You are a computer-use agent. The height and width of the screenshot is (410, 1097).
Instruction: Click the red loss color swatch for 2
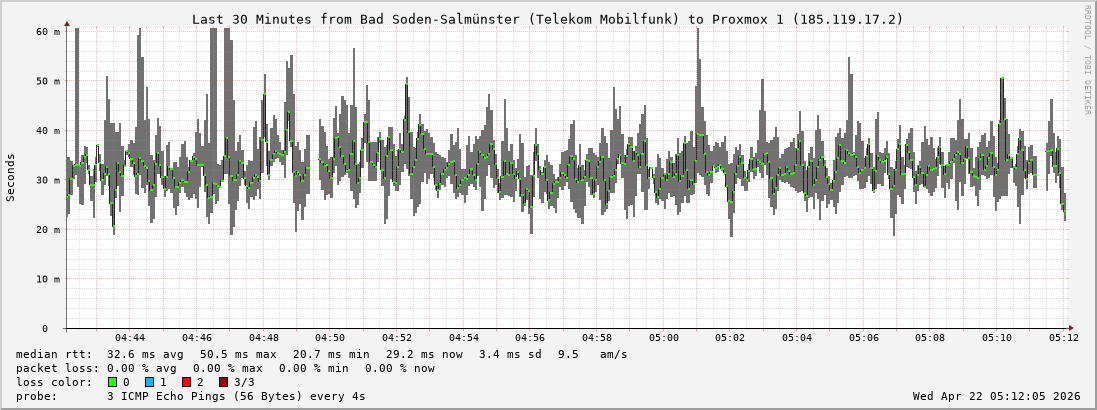(x=186, y=382)
